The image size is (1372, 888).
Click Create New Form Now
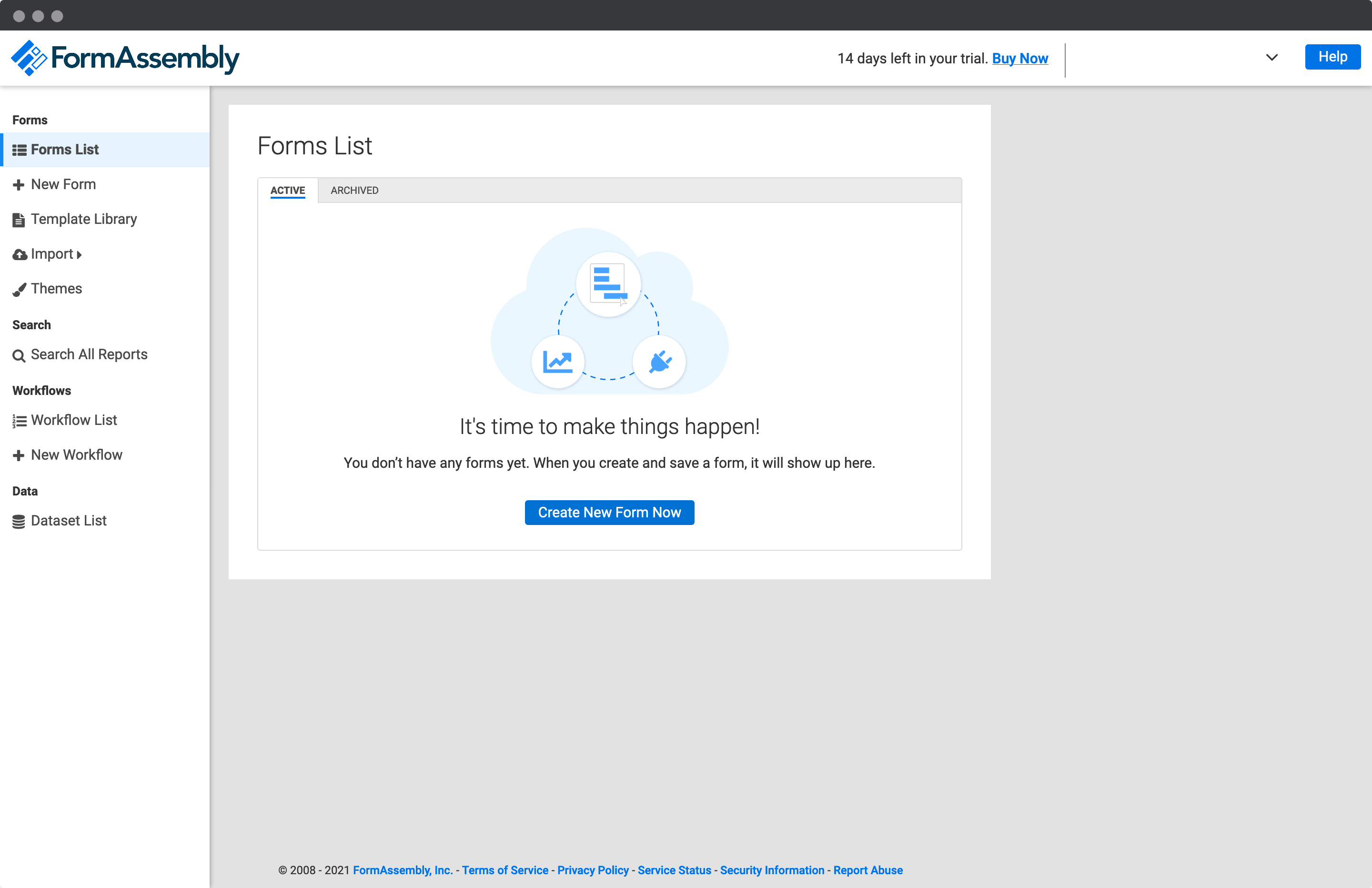pos(609,512)
